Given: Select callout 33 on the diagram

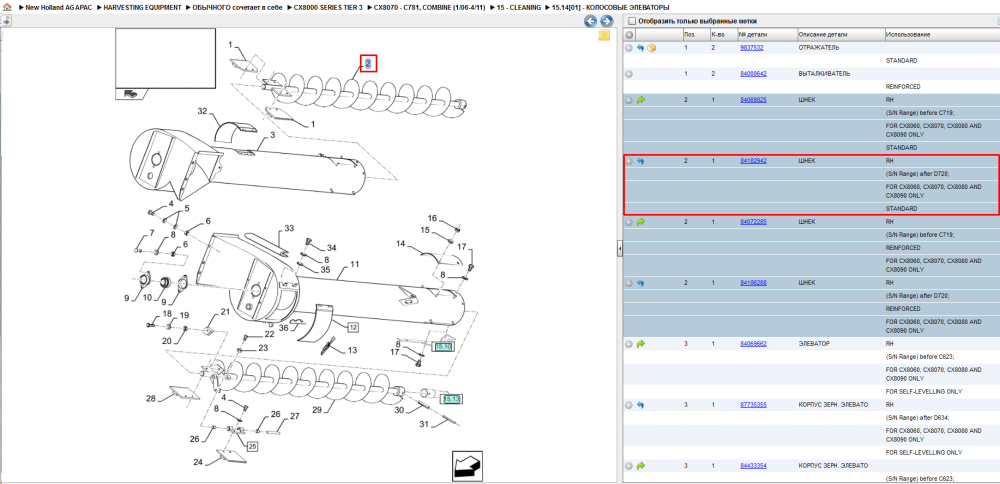Looking at the screenshot, I should point(289,228).
